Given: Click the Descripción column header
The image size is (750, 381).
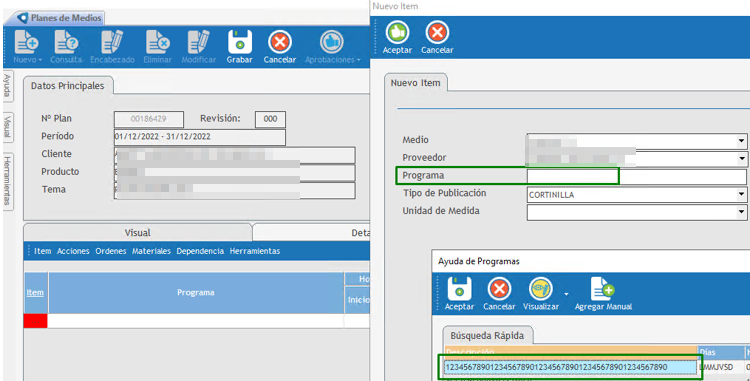Looking at the screenshot, I should [571, 353].
